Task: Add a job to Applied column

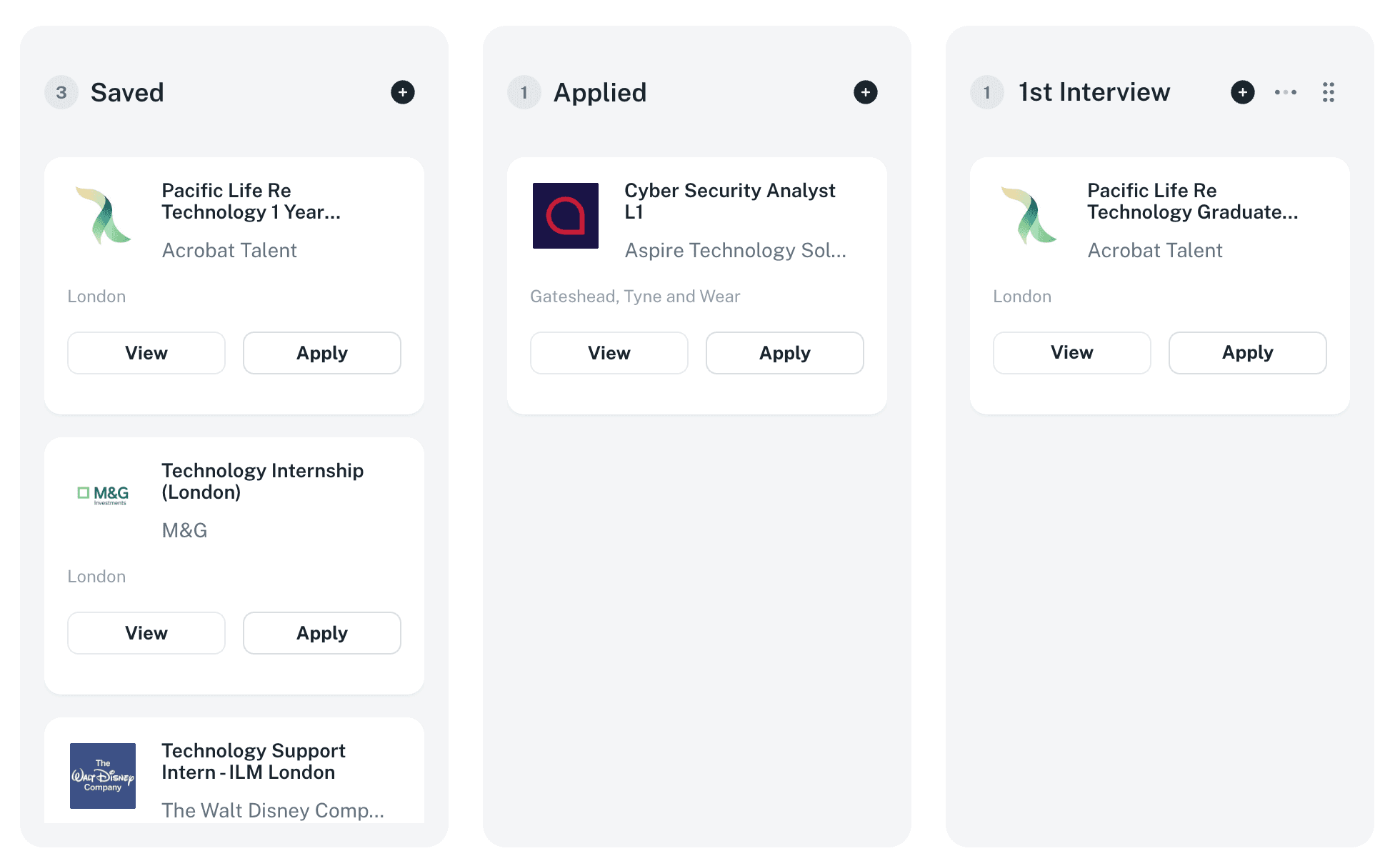Action: 866,92
